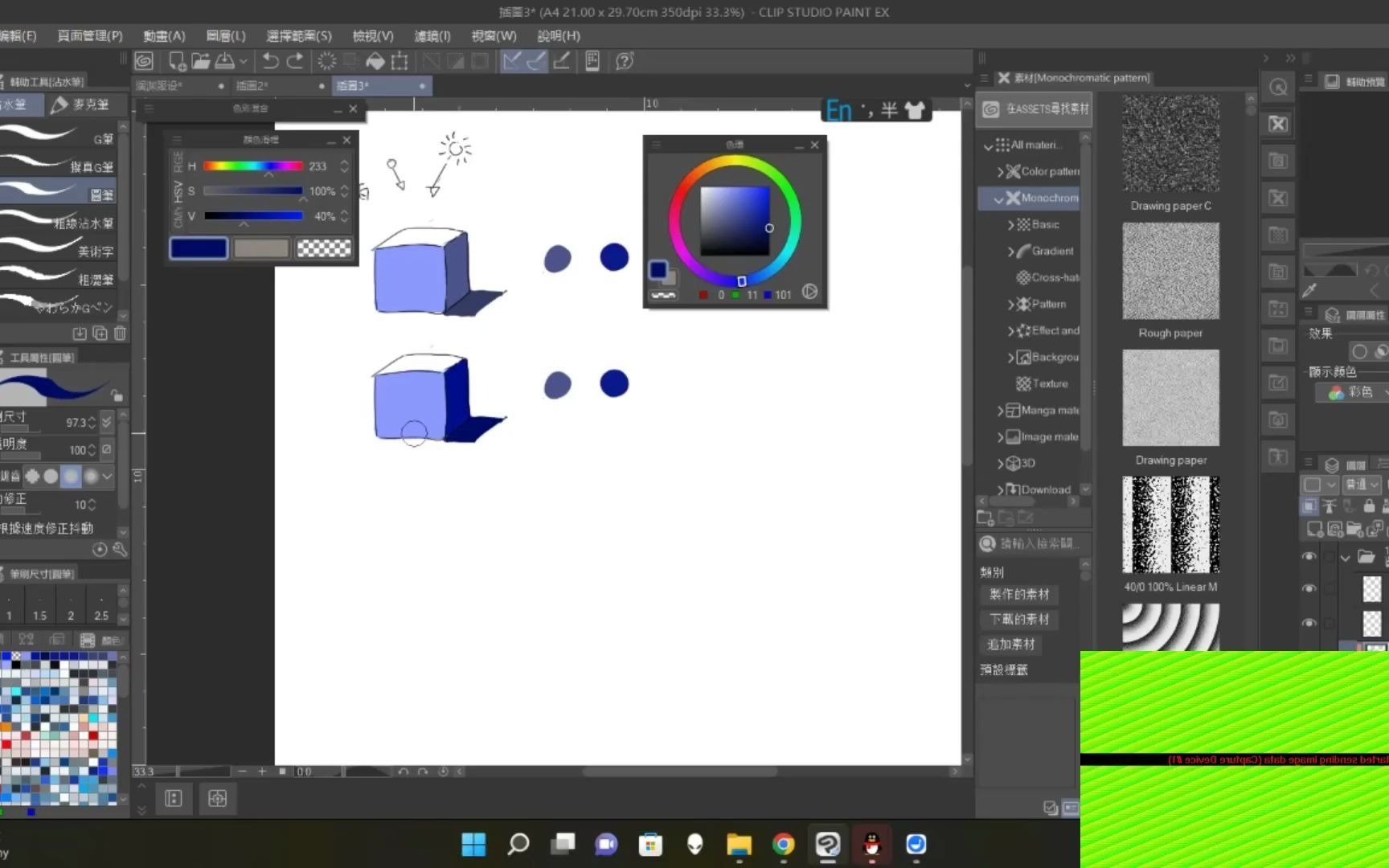
Task: Click the clear/delete sunburst icon in toolbar
Action: click(x=327, y=61)
